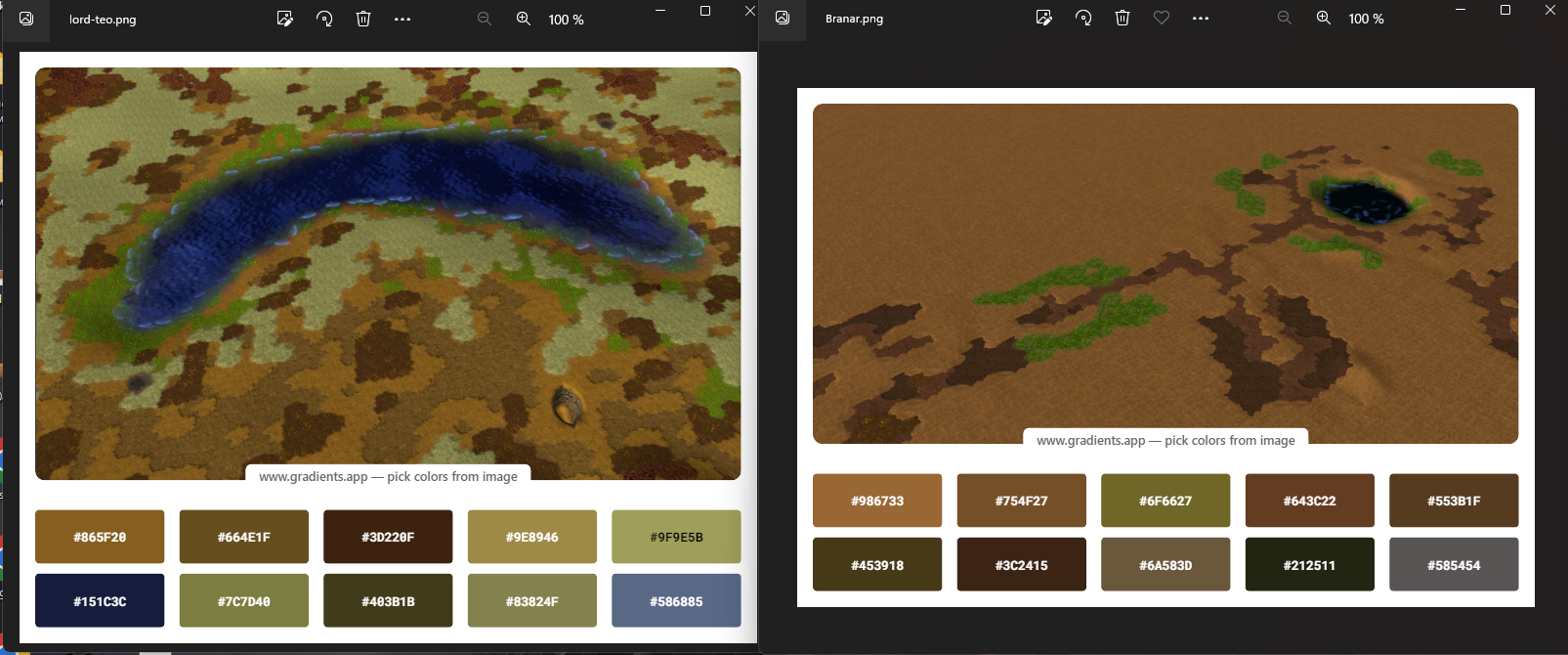Select the #453918 color swatch
The image size is (1568, 655).
[877, 564]
